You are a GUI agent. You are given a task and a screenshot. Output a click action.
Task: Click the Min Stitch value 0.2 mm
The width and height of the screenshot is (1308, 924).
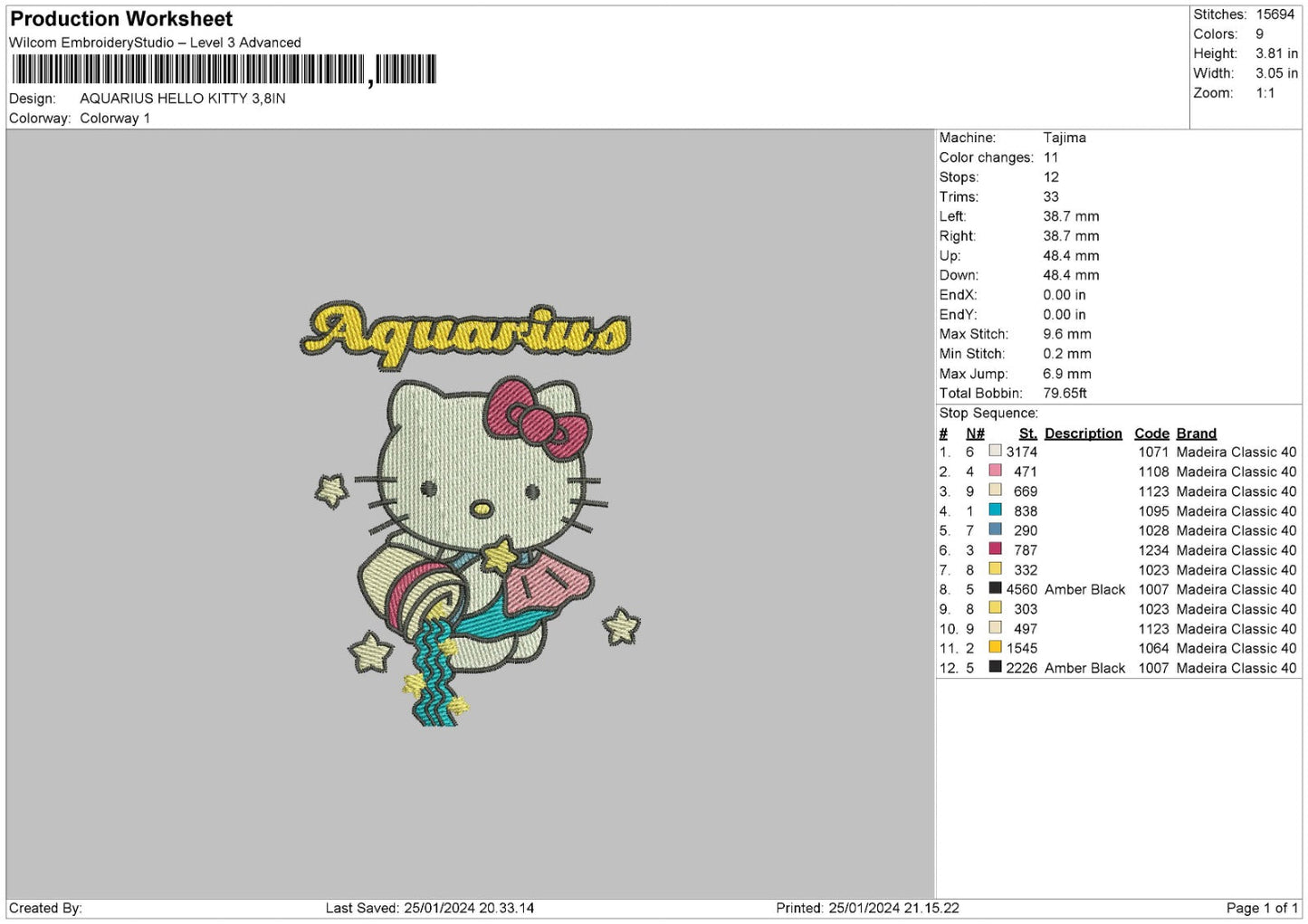[1067, 354]
